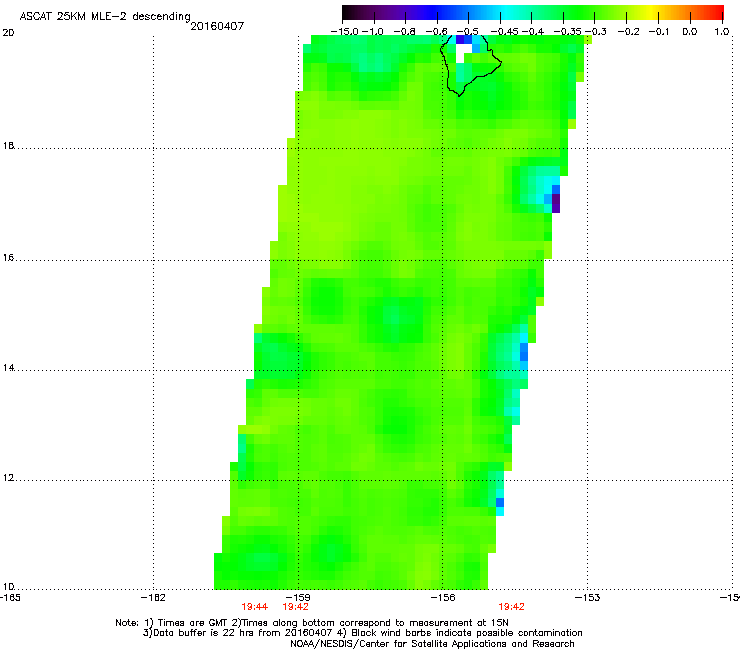Click the dark purple start of the color bar
The width and height of the screenshot is (740, 650).
pyautogui.click(x=348, y=12)
